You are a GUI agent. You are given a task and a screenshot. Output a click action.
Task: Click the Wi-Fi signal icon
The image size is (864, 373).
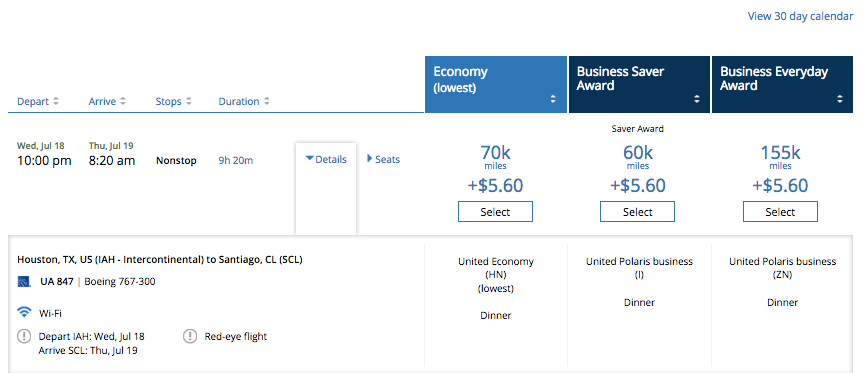point(24,312)
